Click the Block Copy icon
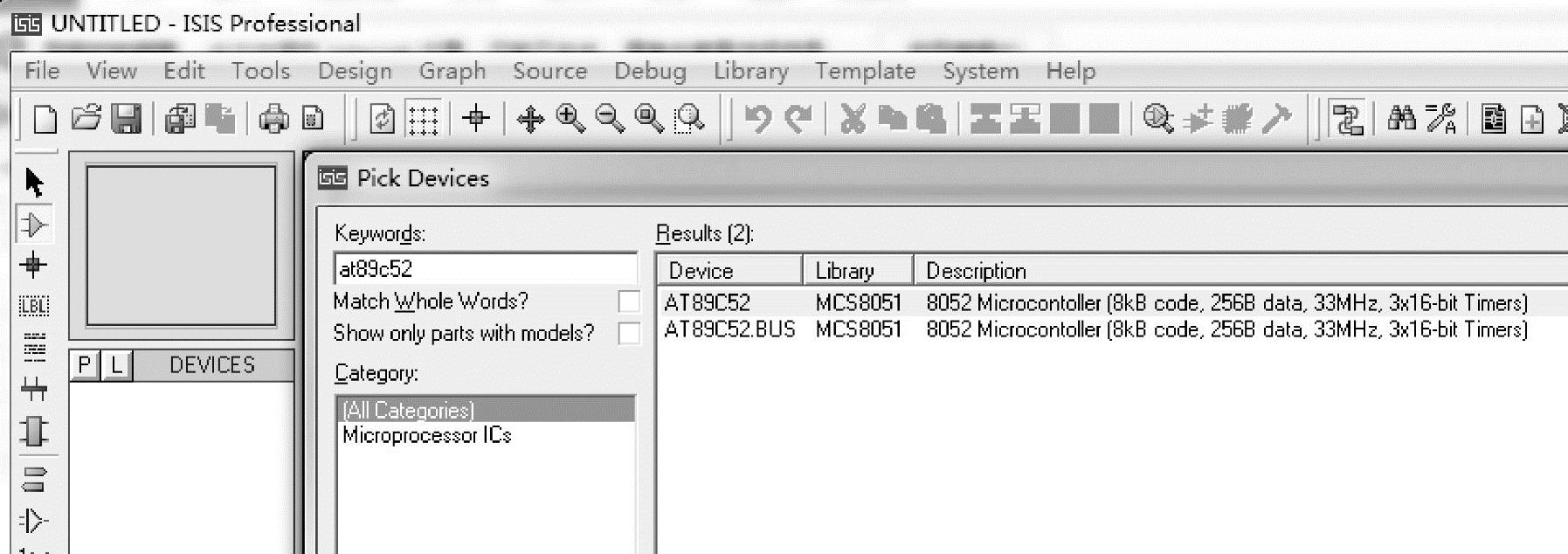The width and height of the screenshot is (1568, 554). tap(986, 118)
